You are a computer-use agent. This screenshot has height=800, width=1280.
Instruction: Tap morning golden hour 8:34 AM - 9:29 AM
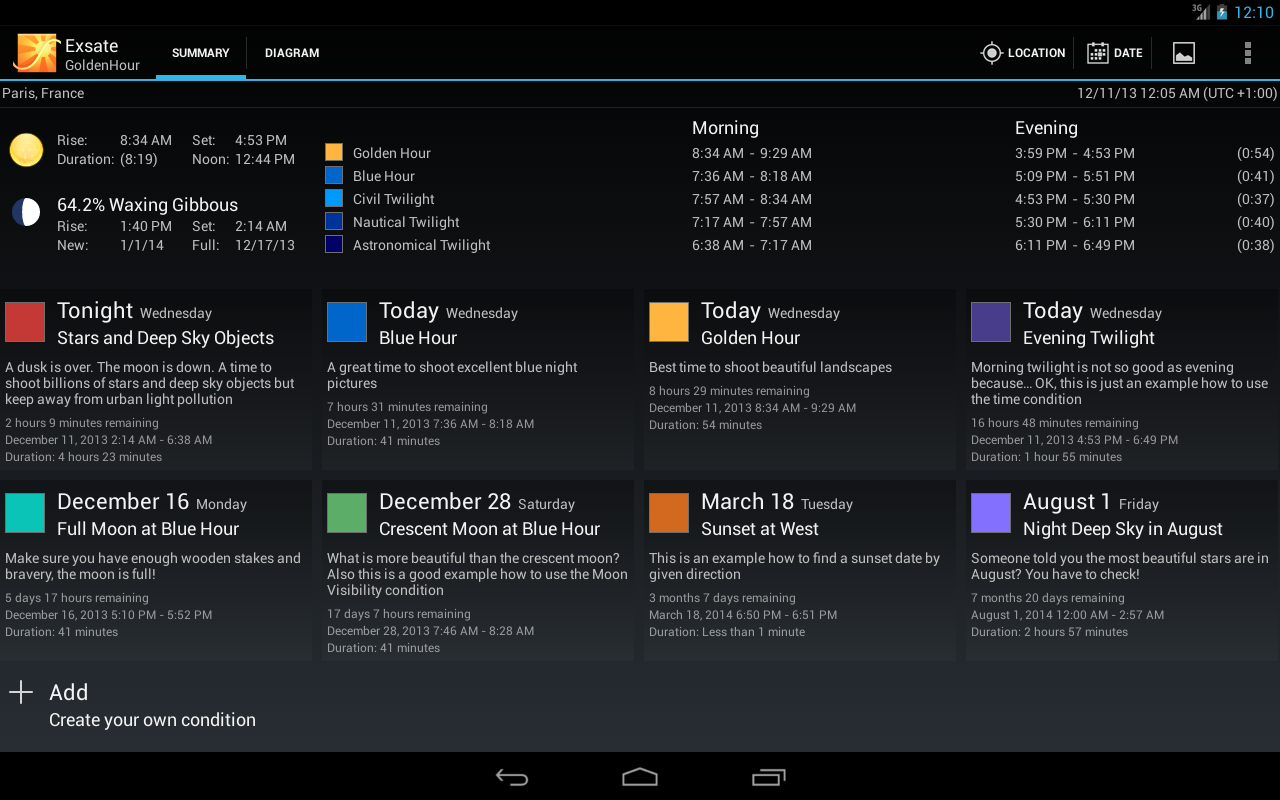752,153
